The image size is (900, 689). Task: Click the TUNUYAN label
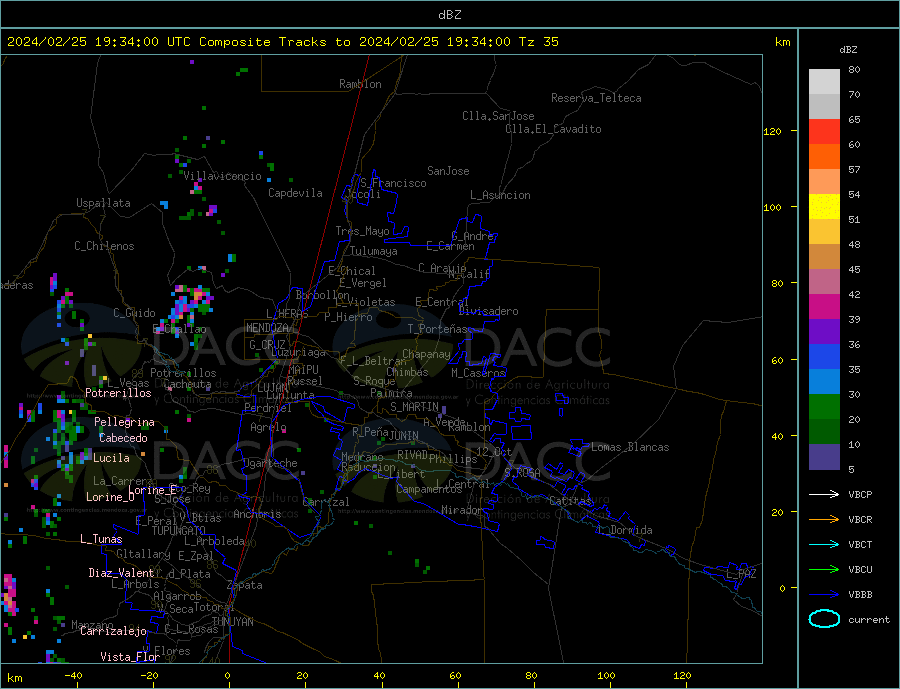click(x=232, y=622)
